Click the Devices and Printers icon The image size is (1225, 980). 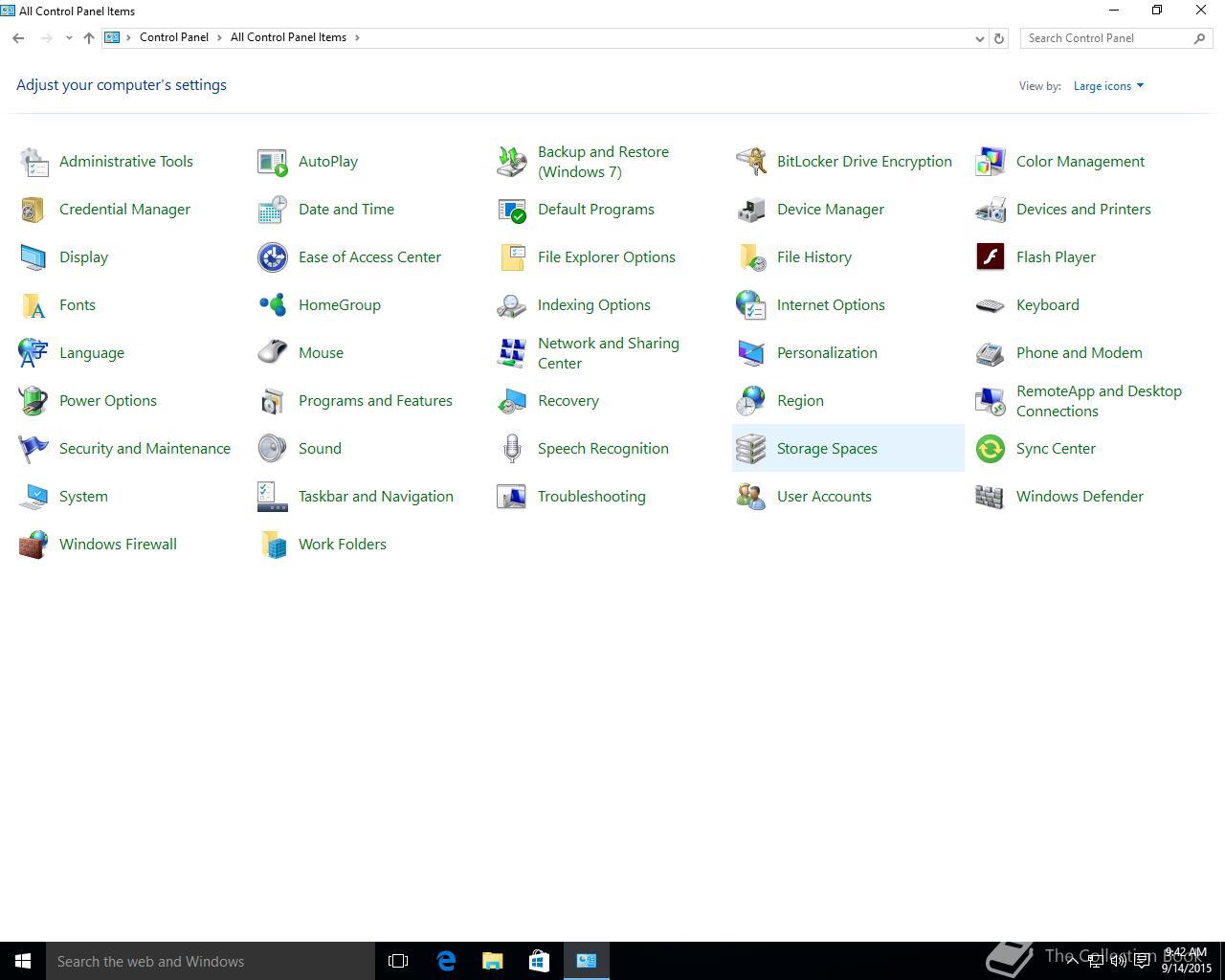[991, 210]
